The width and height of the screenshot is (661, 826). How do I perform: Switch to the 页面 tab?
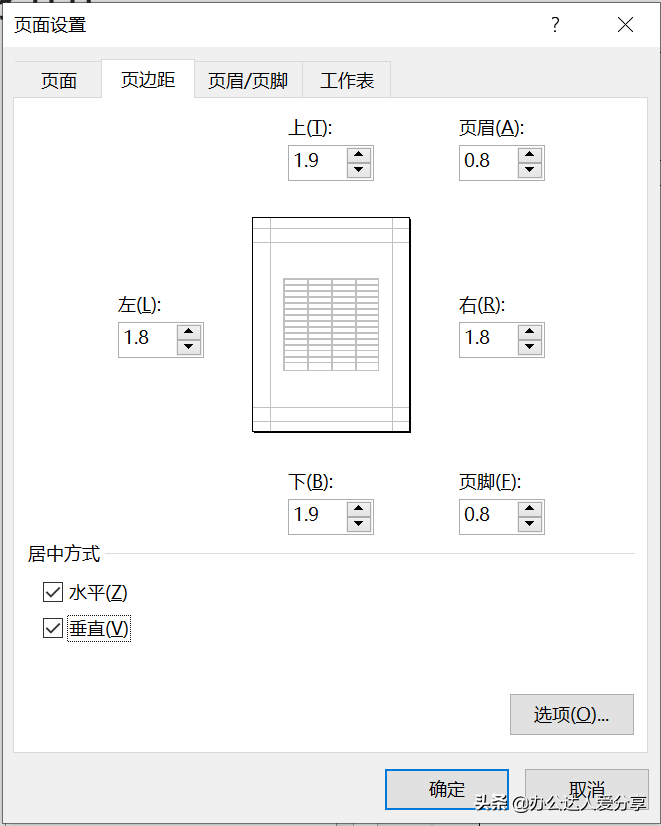[x=58, y=81]
